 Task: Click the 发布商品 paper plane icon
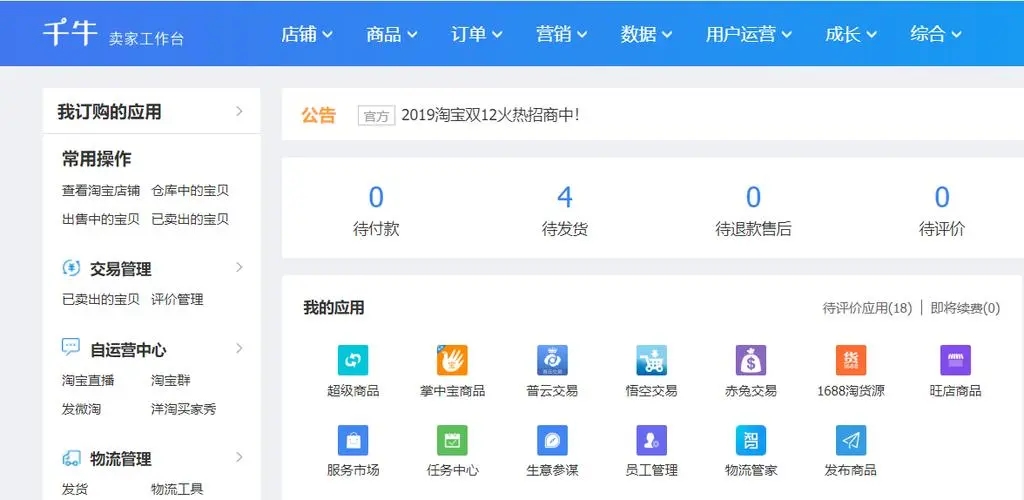(851, 440)
